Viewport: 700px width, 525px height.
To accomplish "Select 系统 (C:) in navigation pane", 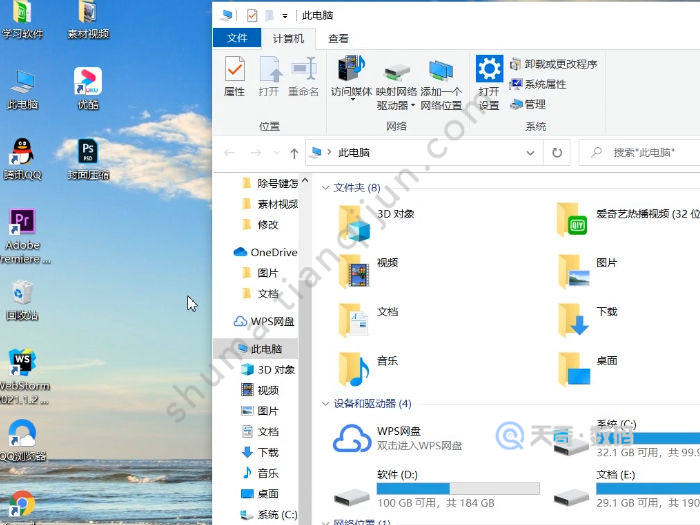I will point(269,514).
